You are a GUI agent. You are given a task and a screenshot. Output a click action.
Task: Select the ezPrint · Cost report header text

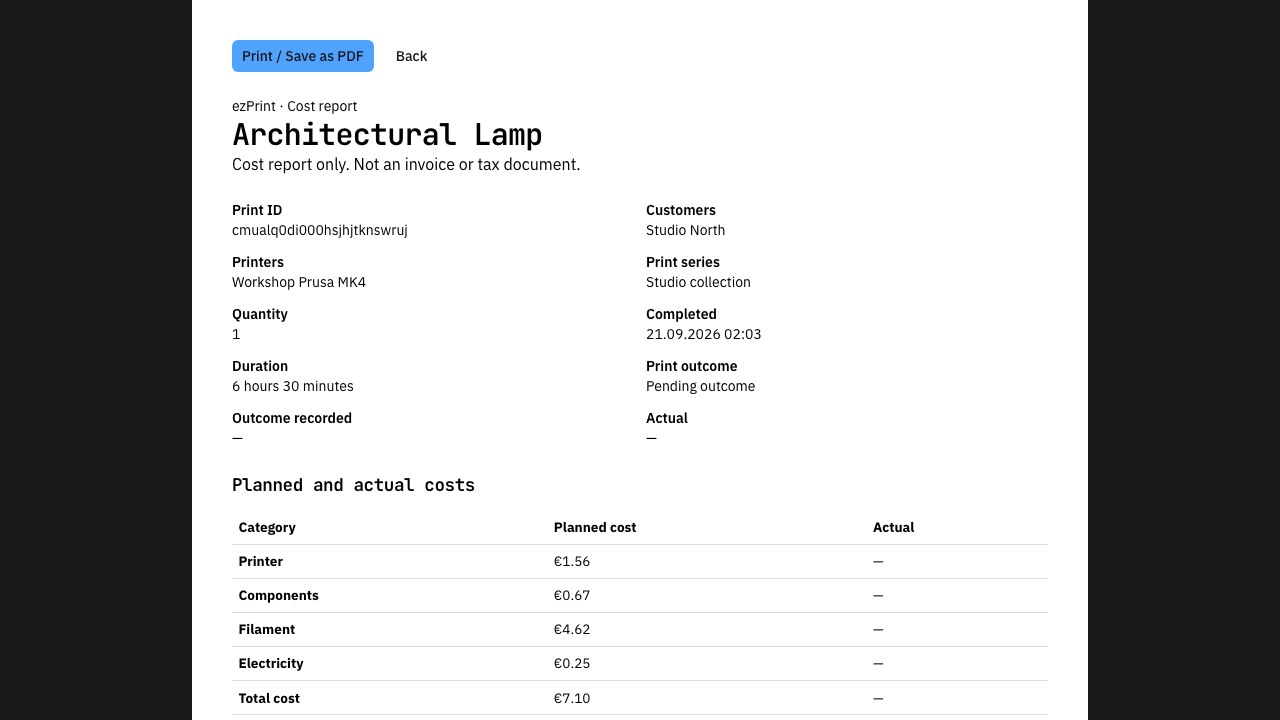294,106
